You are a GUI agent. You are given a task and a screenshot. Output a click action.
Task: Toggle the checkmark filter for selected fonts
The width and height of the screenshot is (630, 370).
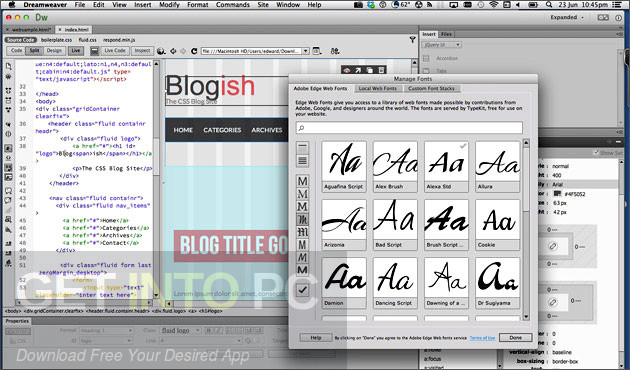click(x=303, y=289)
